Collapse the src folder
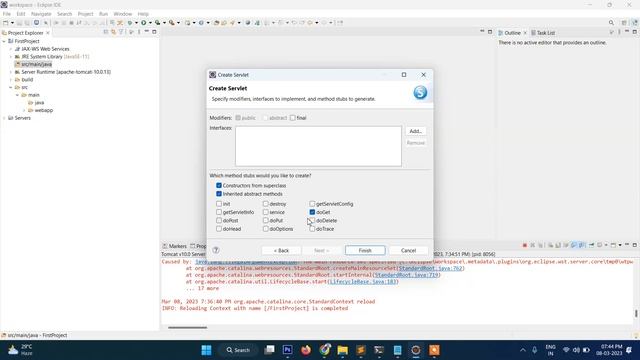The height and width of the screenshot is (360, 640). click(x=11, y=87)
